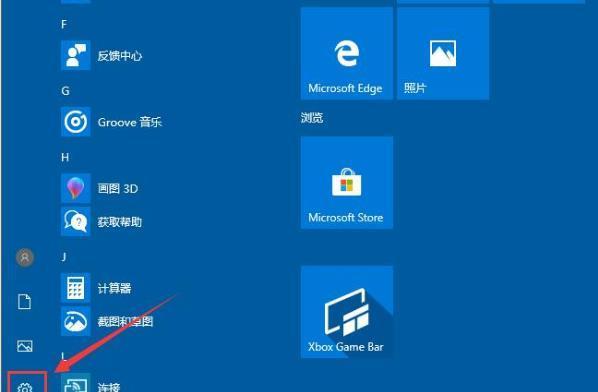Click the letter H section header
598x392 pixels.
pos(65,157)
